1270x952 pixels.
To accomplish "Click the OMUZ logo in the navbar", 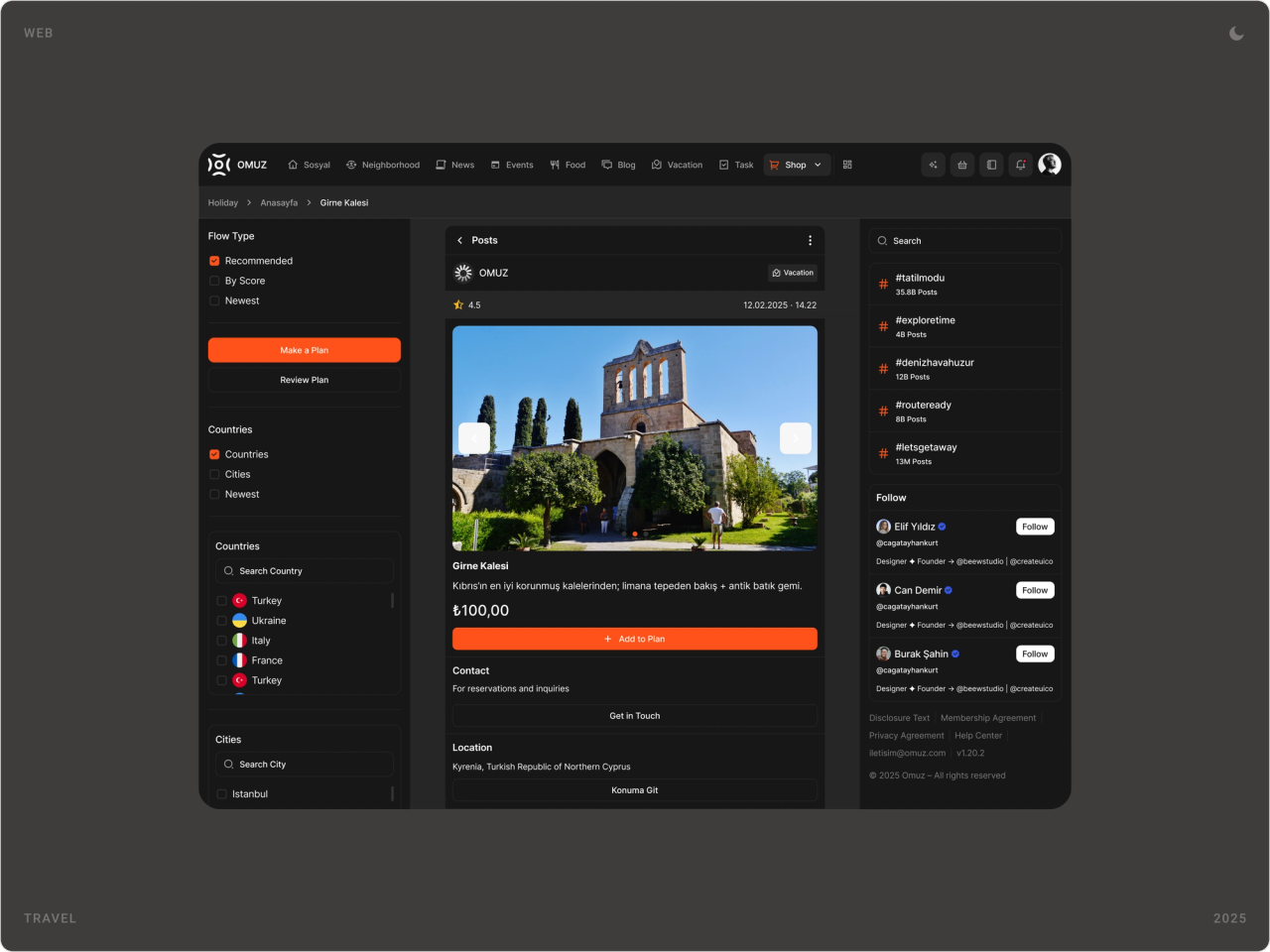I will click(237, 165).
